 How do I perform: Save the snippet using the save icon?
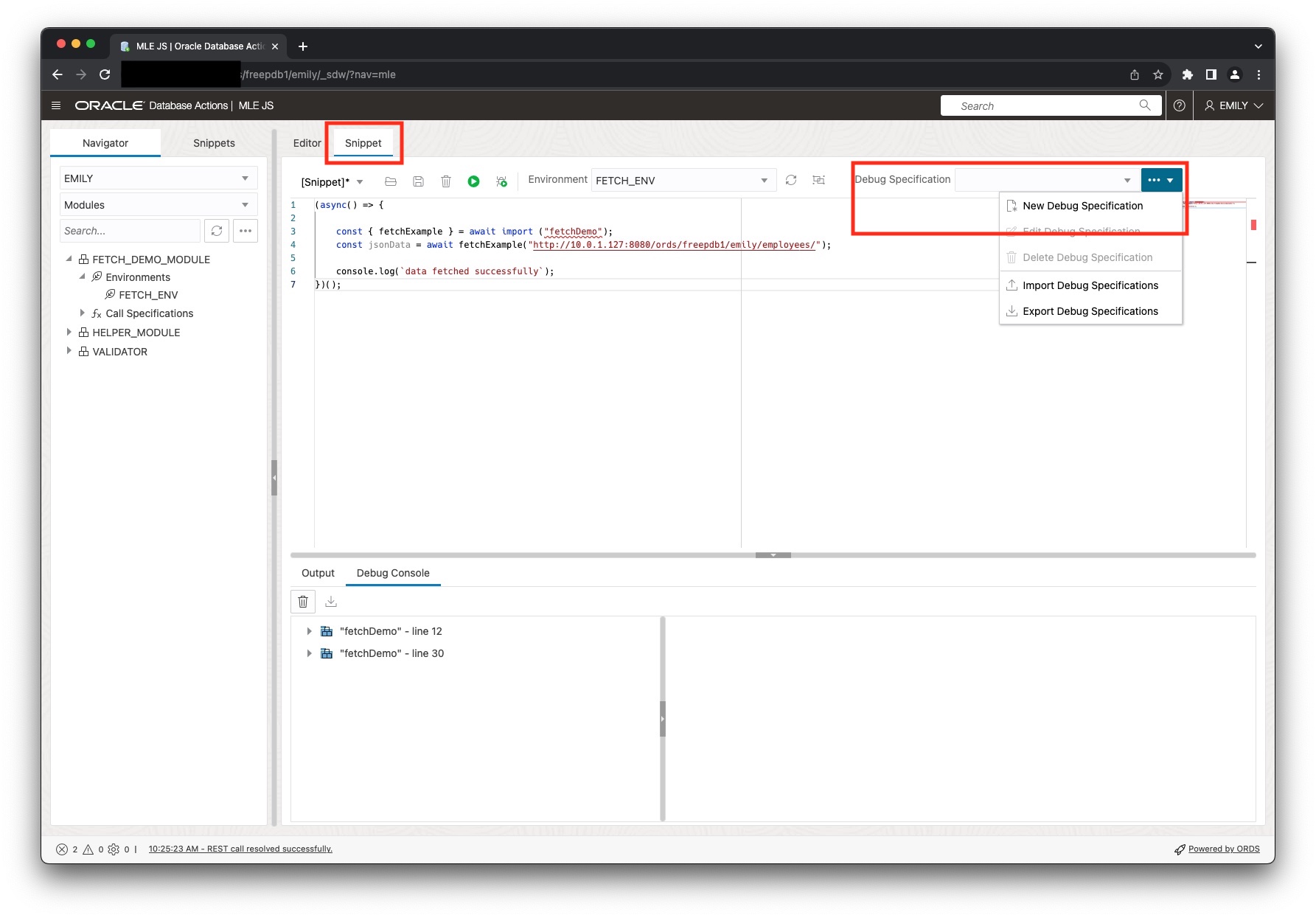[x=418, y=181]
